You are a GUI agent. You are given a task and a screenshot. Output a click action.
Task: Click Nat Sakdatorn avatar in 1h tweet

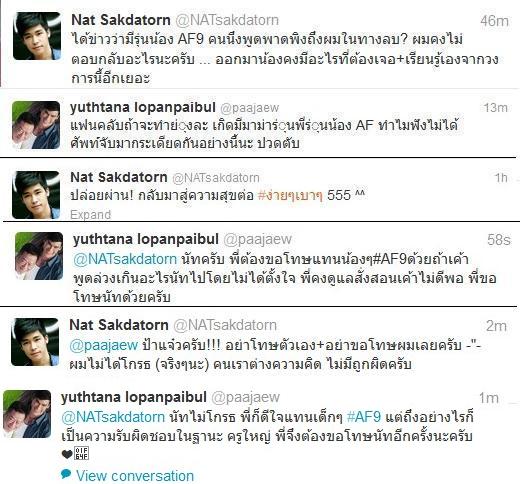[36, 195]
